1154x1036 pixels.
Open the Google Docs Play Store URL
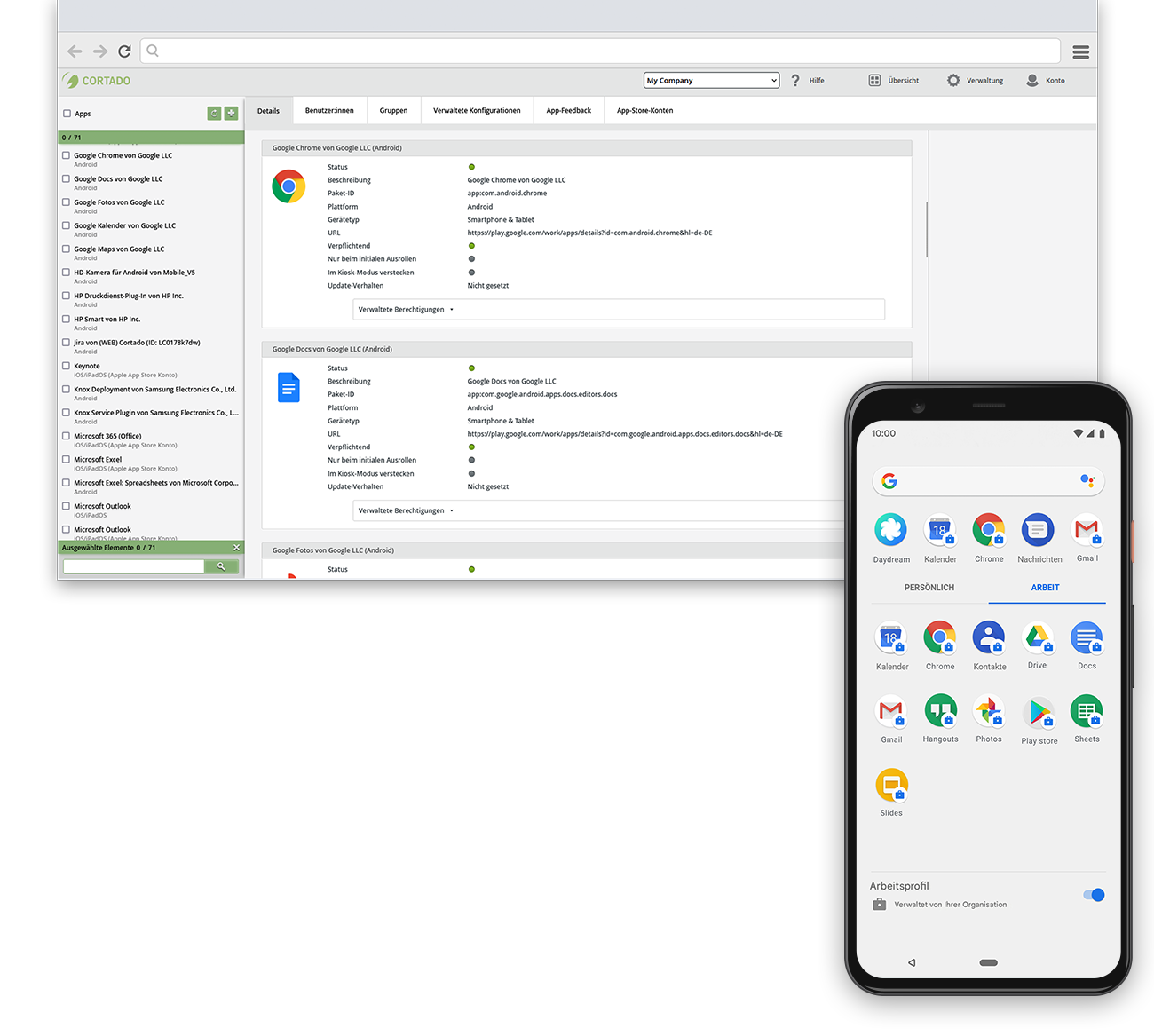(x=625, y=434)
